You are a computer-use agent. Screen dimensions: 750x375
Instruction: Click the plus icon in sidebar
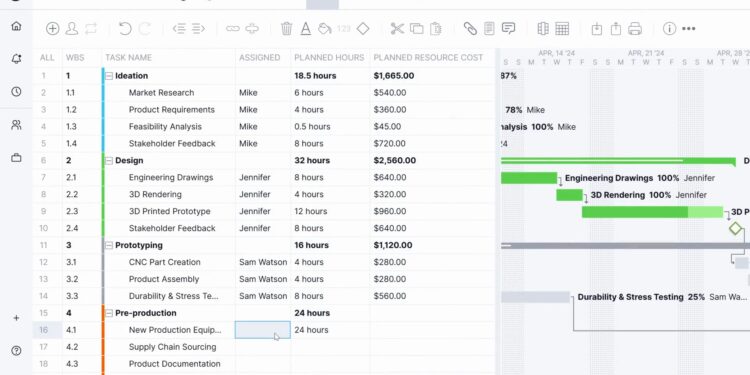point(16,318)
